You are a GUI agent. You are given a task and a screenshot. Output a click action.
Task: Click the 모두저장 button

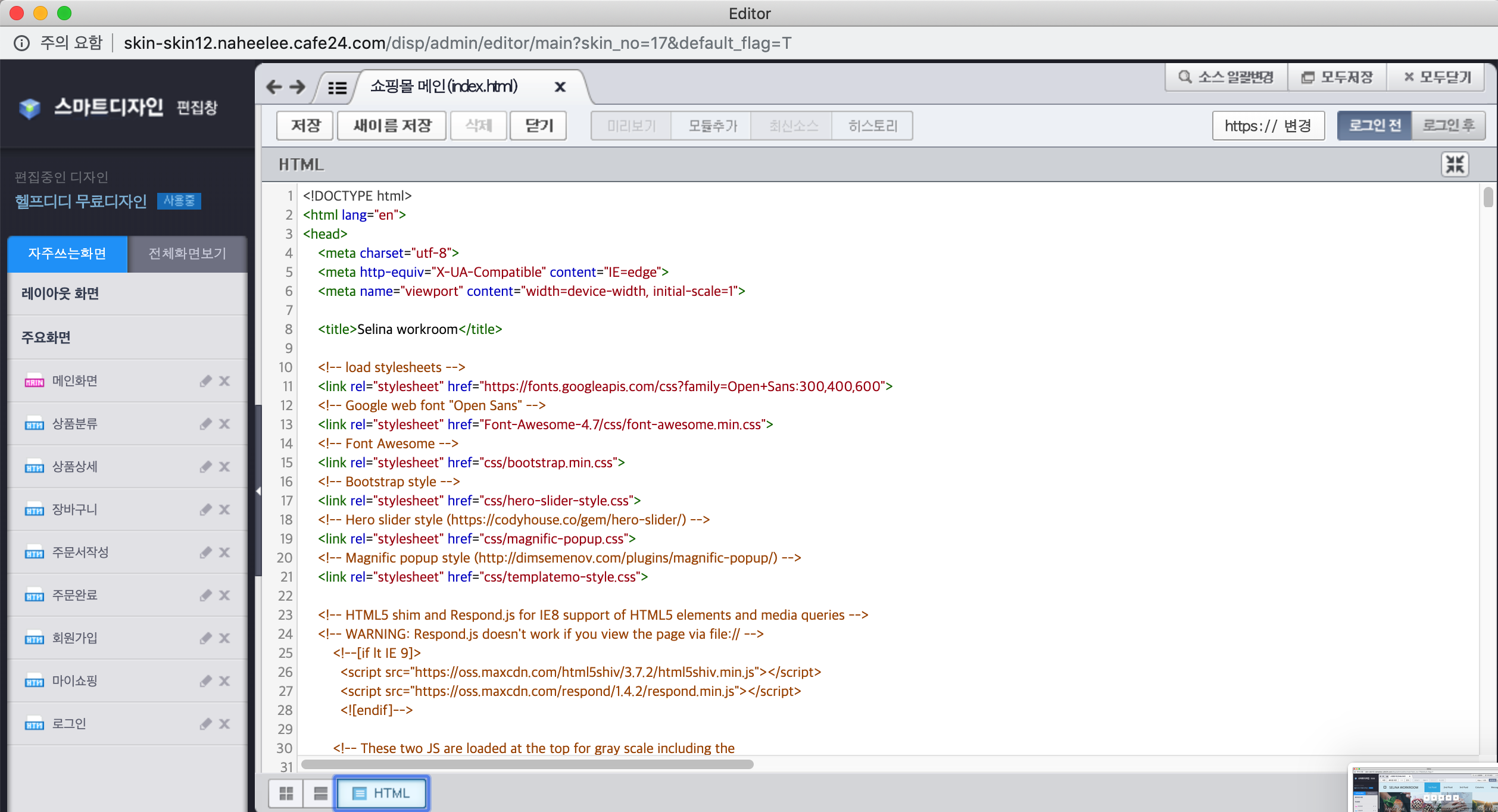(x=1337, y=77)
